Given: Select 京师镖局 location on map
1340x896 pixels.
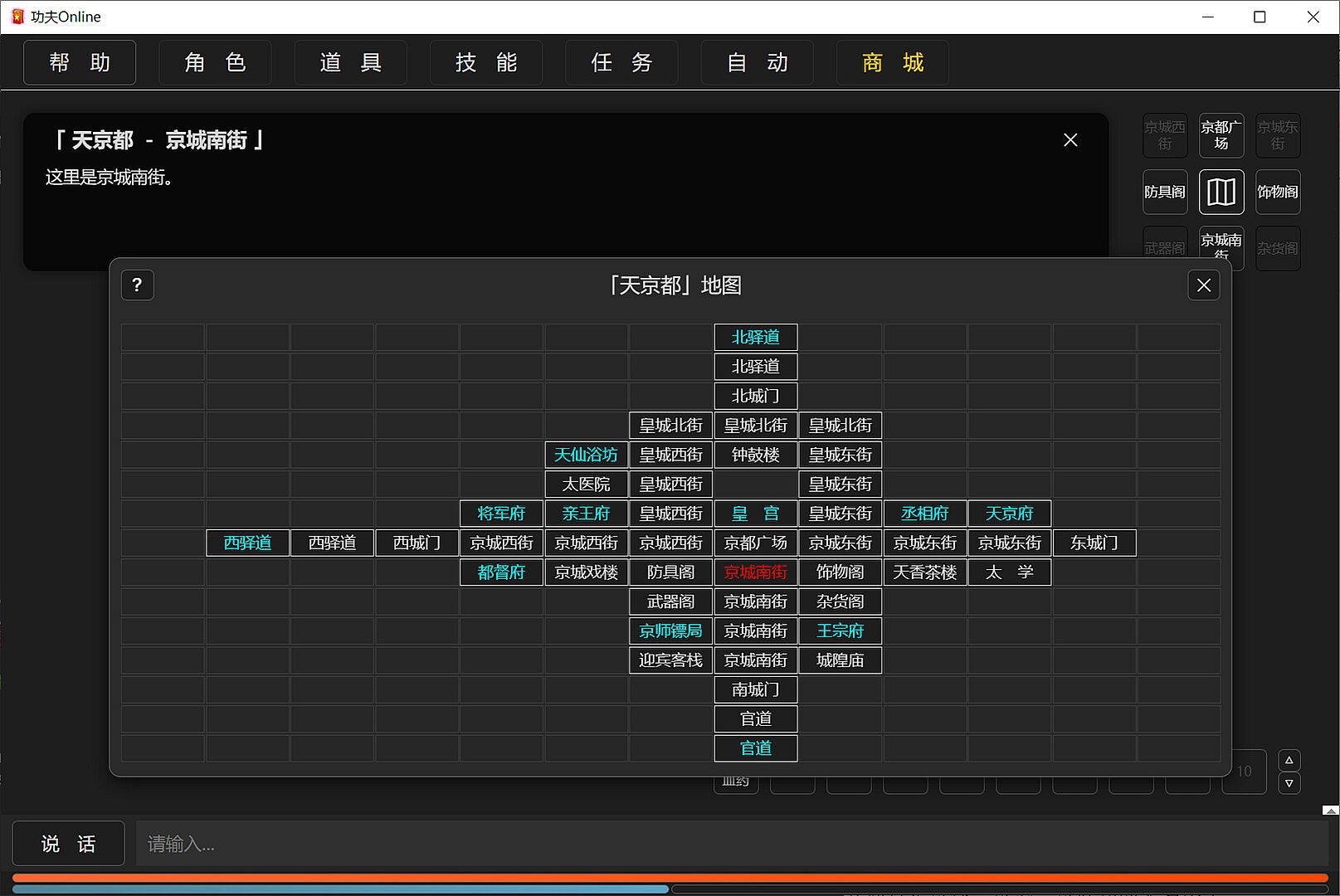Looking at the screenshot, I should click(x=670, y=631).
